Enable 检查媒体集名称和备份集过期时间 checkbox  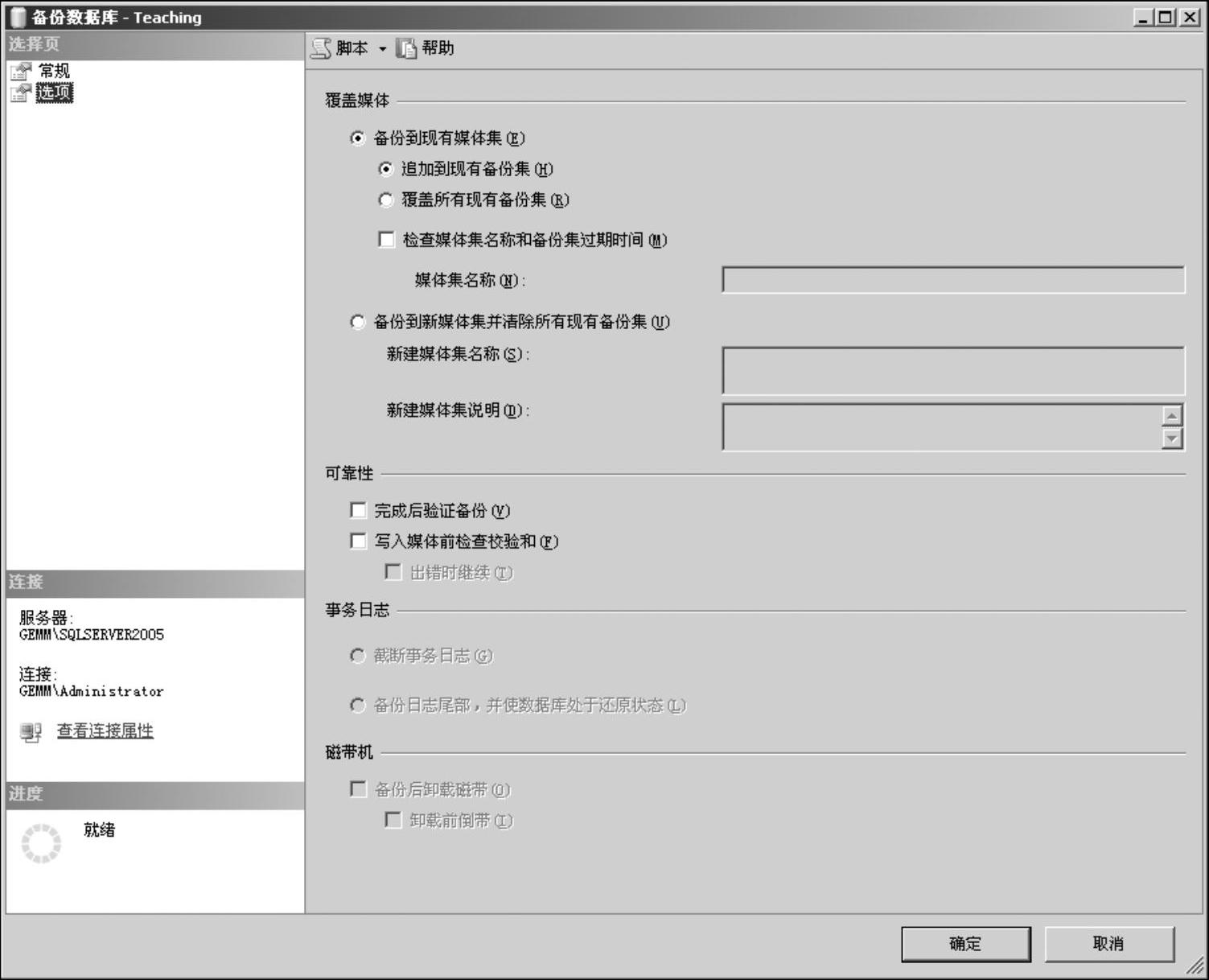(387, 239)
